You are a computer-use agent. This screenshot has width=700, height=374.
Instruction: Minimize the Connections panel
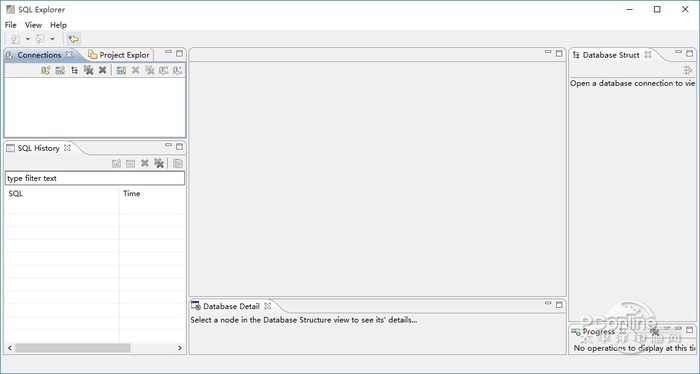pyautogui.click(x=168, y=53)
